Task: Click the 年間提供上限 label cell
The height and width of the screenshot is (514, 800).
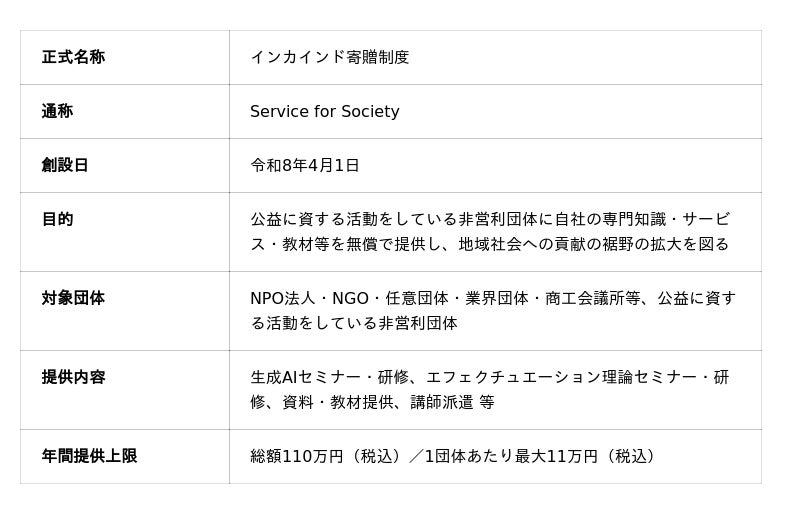Action: click(x=89, y=456)
